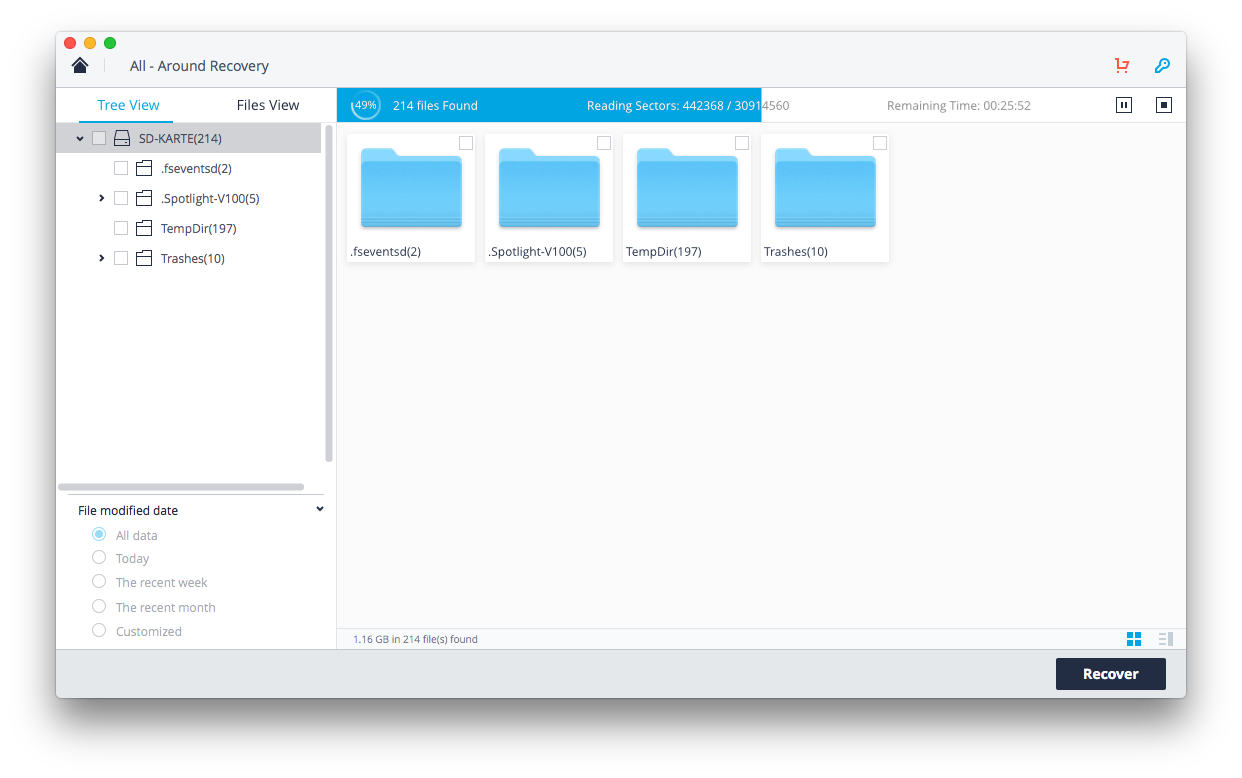Viewport: 1242px width, 778px height.
Task: Click the horizontal scrollbar under the tree
Action: (181, 487)
